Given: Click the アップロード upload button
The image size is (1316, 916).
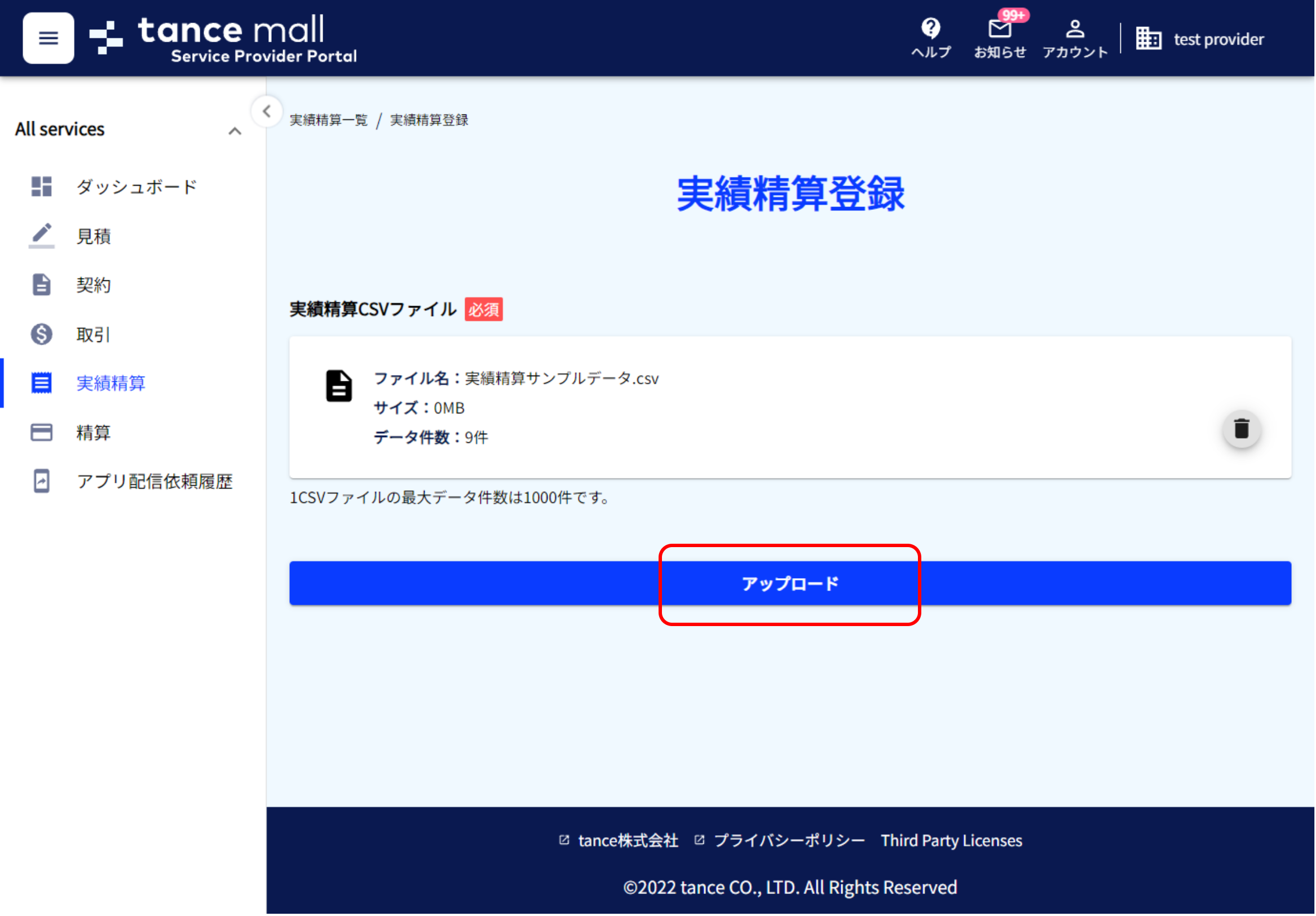Looking at the screenshot, I should pos(791,584).
